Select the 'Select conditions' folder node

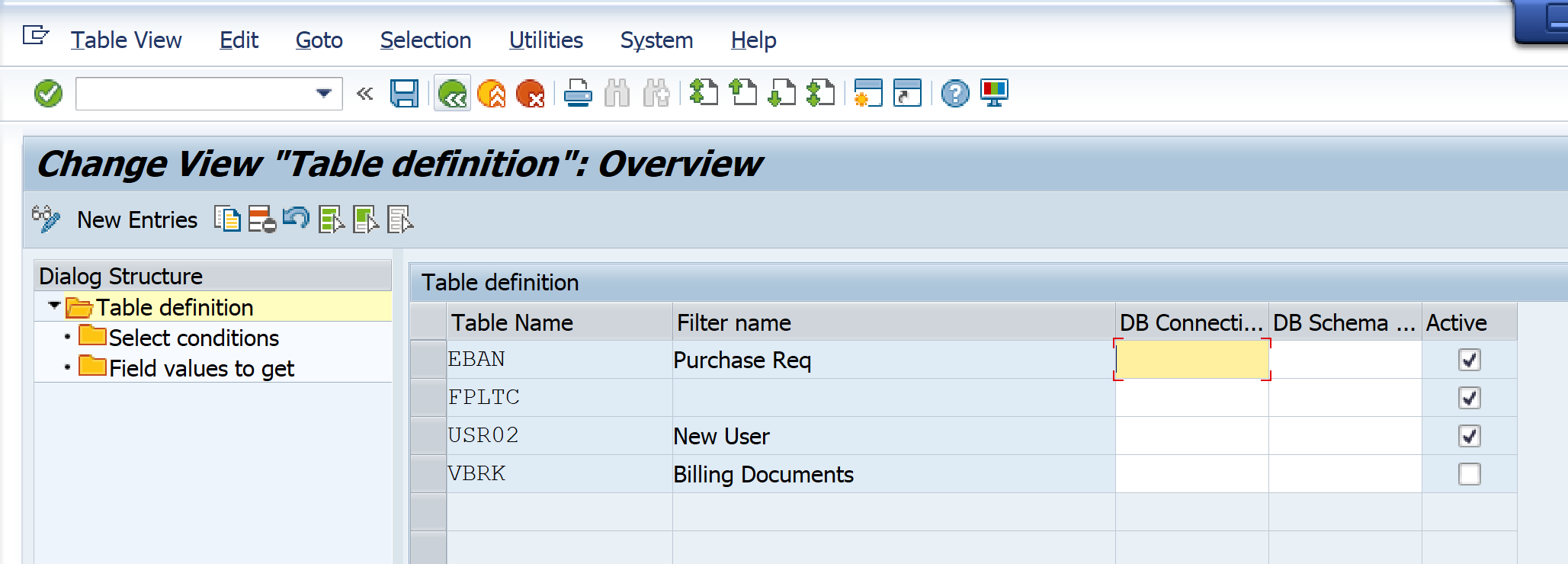[x=194, y=338]
